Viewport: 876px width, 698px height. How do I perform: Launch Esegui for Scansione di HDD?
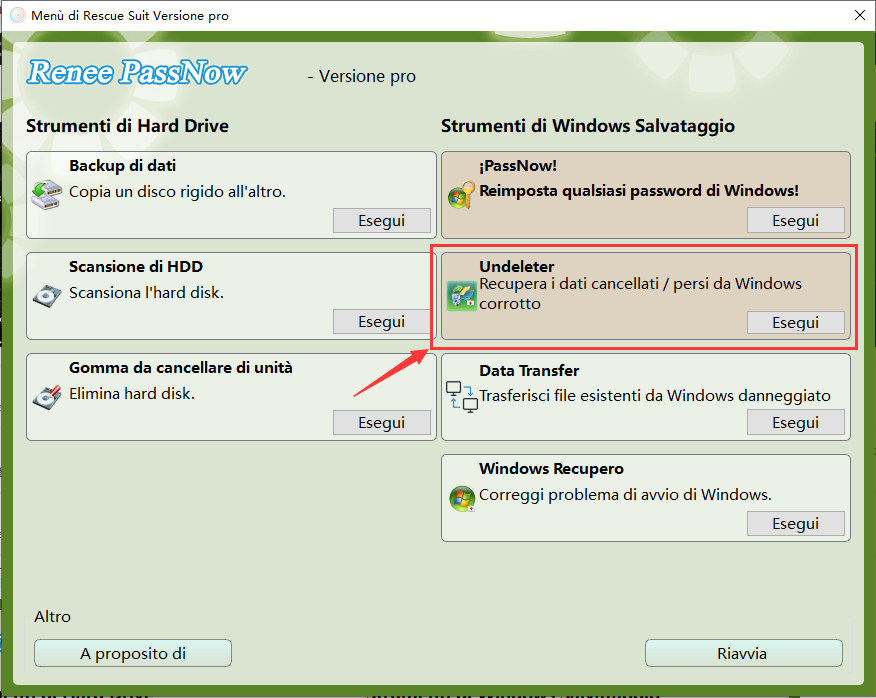point(382,321)
